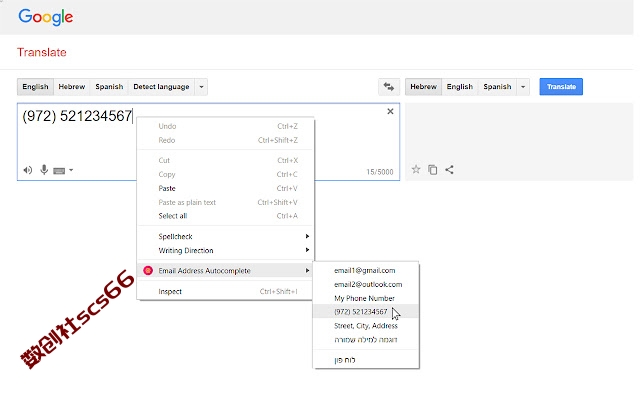Click the Google logo
The image size is (640, 400).
point(46,17)
